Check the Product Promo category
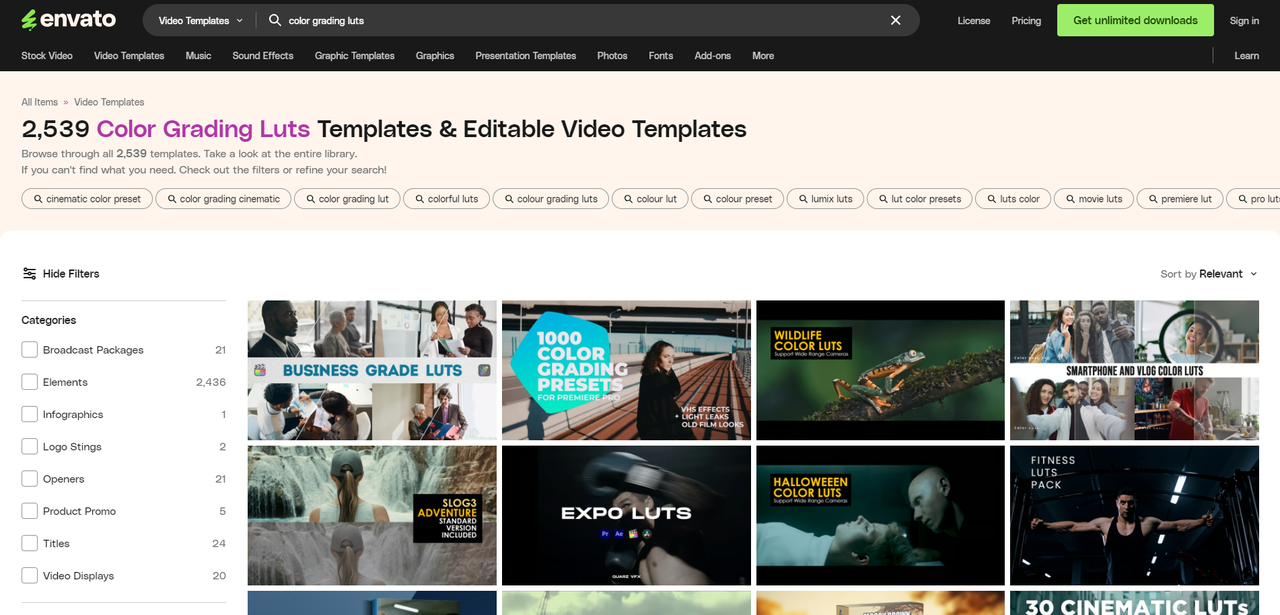Image resolution: width=1280 pixels, height=615 pixels. coord(30,511)
